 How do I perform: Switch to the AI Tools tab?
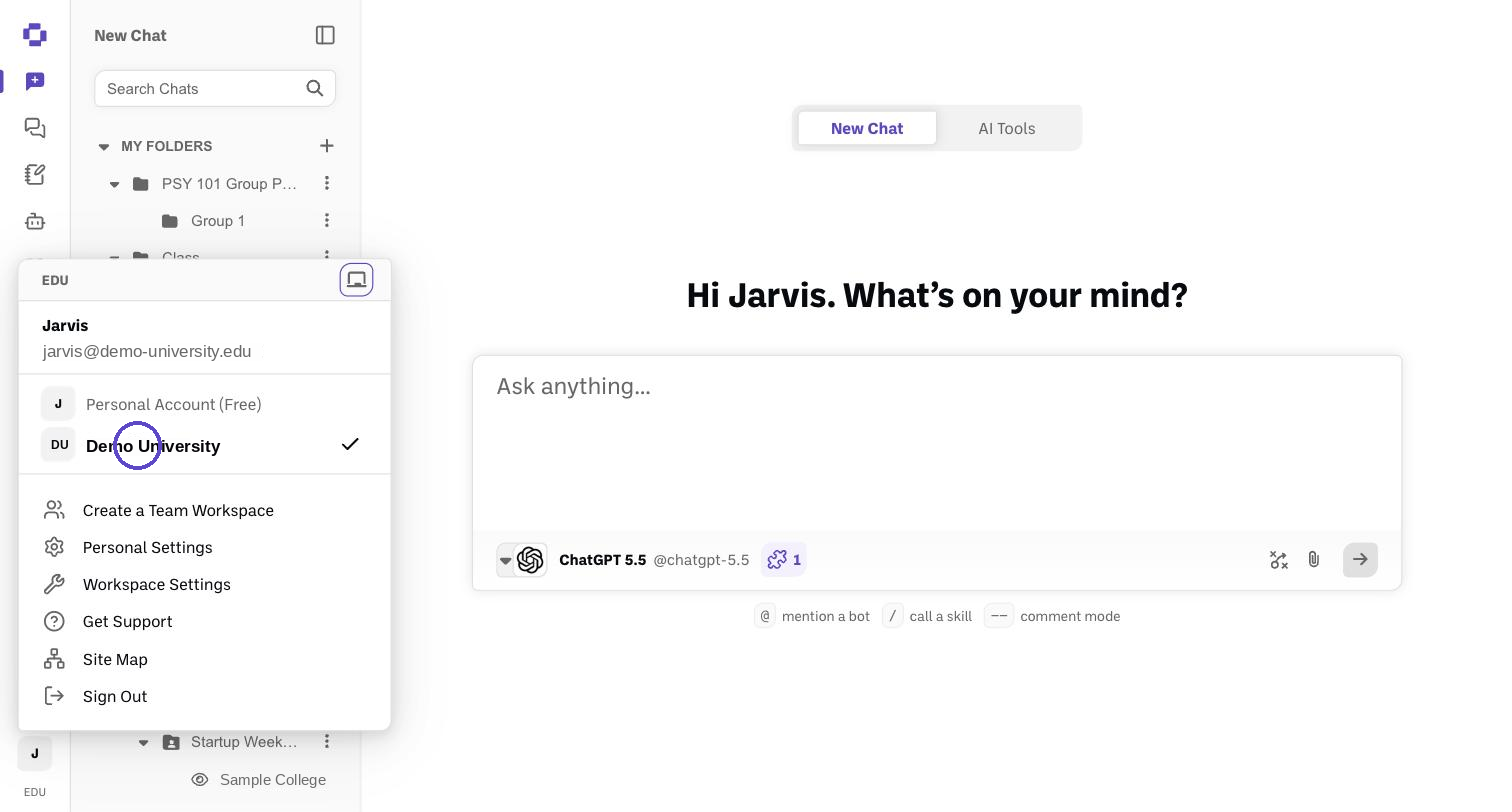[x=1007, y=128]
